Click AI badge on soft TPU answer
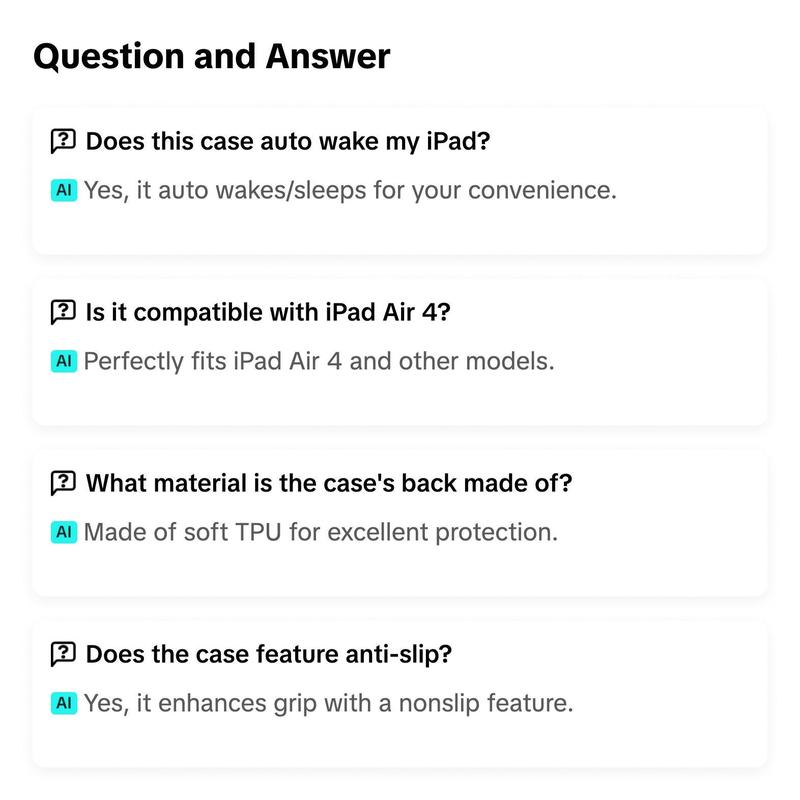The width and height of the screenshot is (800, 800). pos(63,532)
